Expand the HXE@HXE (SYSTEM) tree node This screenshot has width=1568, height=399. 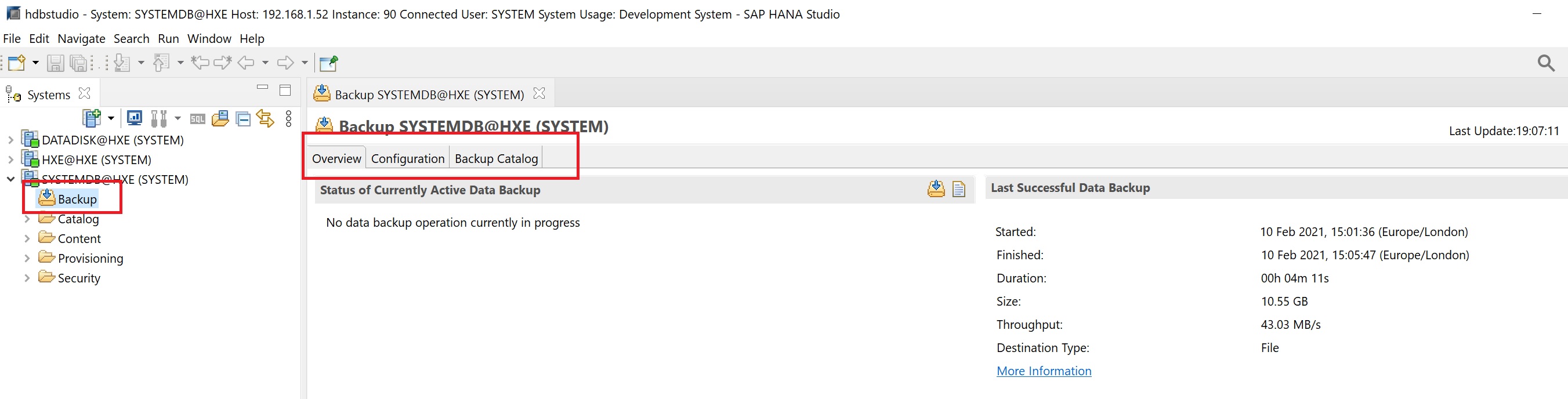[10, 160]
